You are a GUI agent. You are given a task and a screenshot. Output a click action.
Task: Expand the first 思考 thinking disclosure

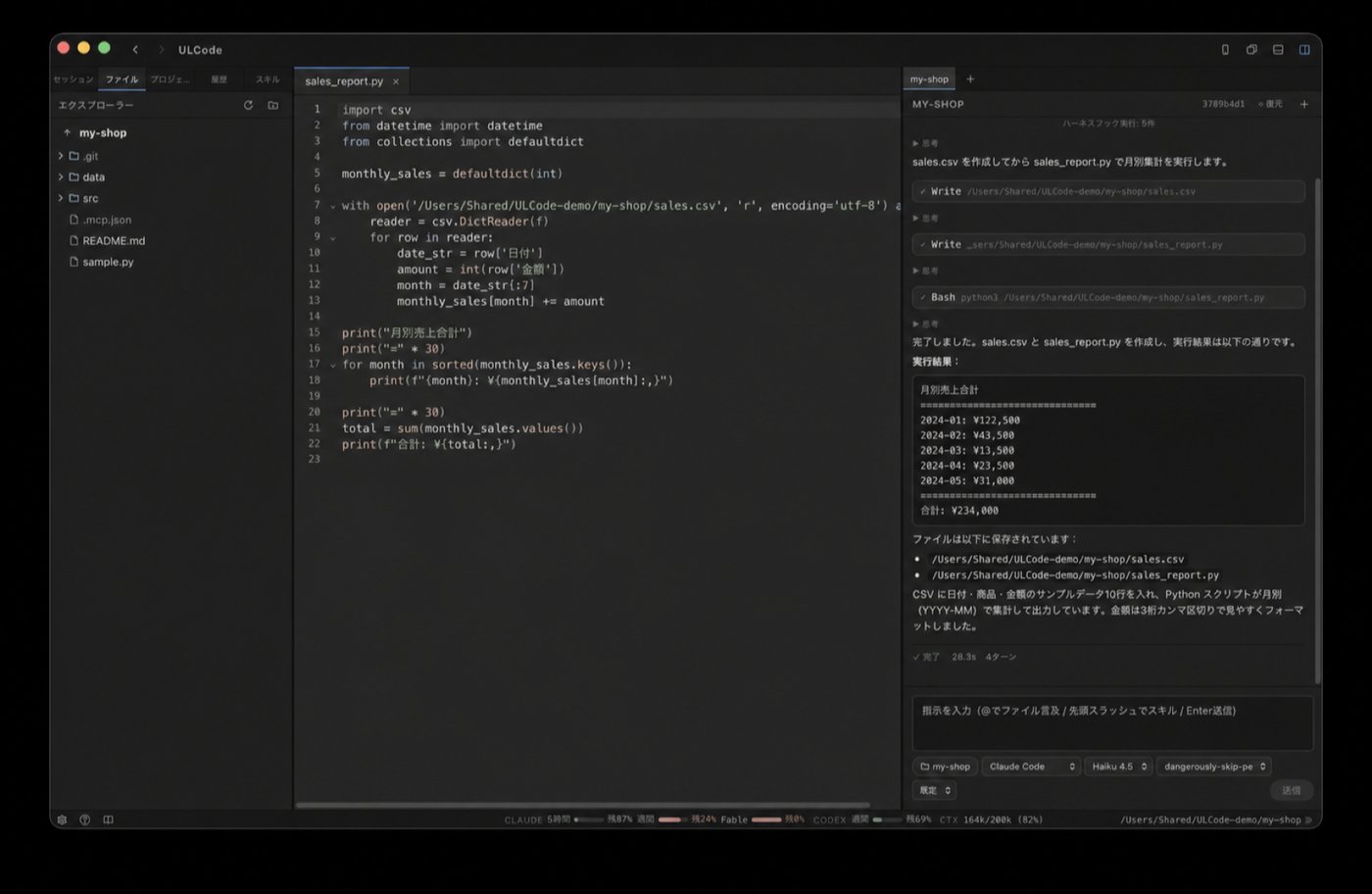[925, 143]
